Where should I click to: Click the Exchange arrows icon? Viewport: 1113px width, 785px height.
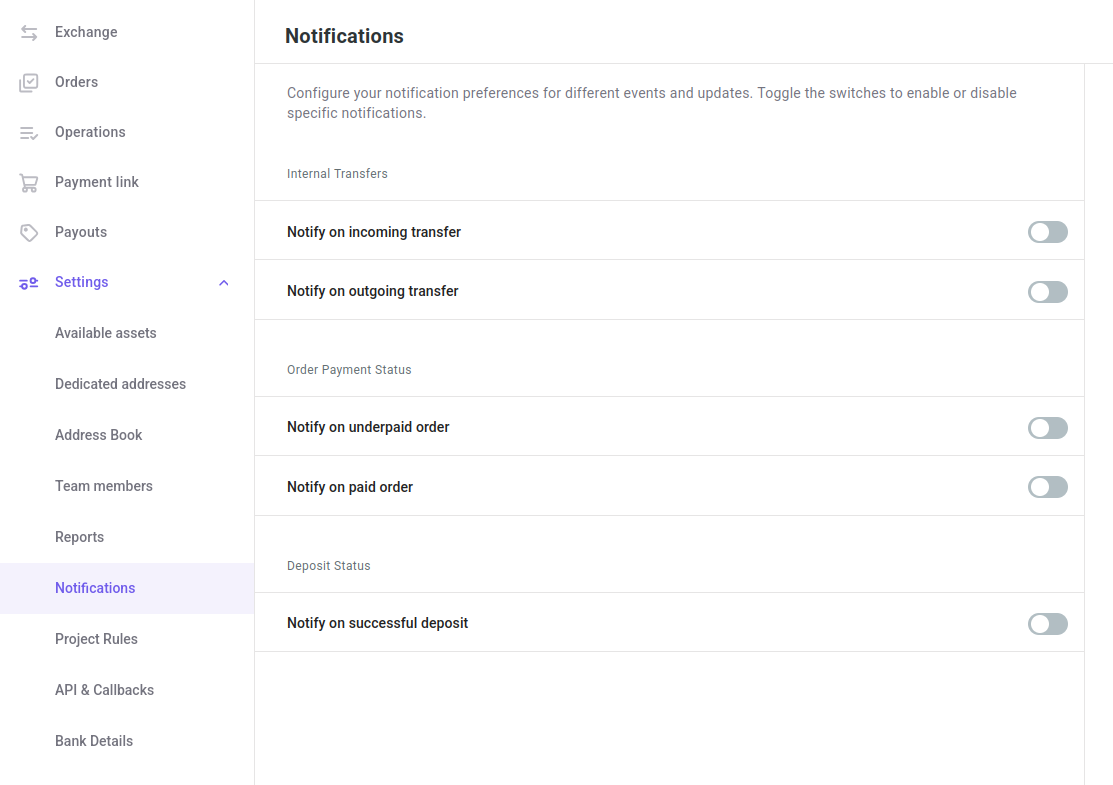coord(29,33)
